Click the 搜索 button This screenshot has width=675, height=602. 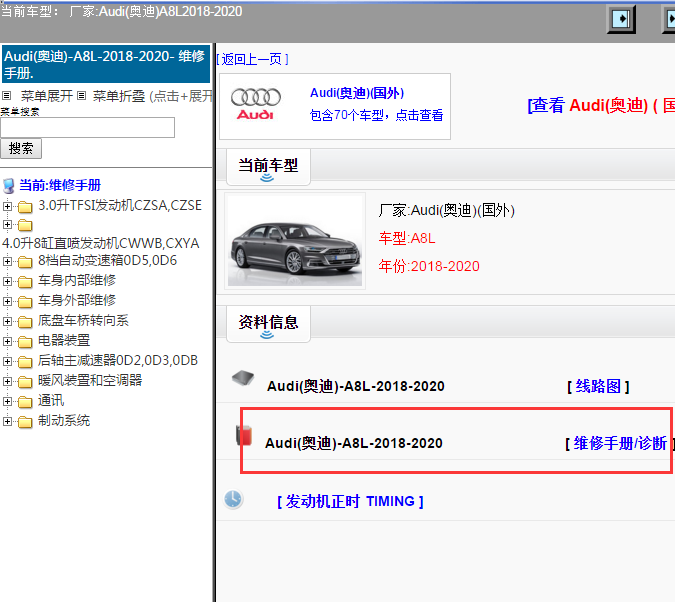(21, 149)
